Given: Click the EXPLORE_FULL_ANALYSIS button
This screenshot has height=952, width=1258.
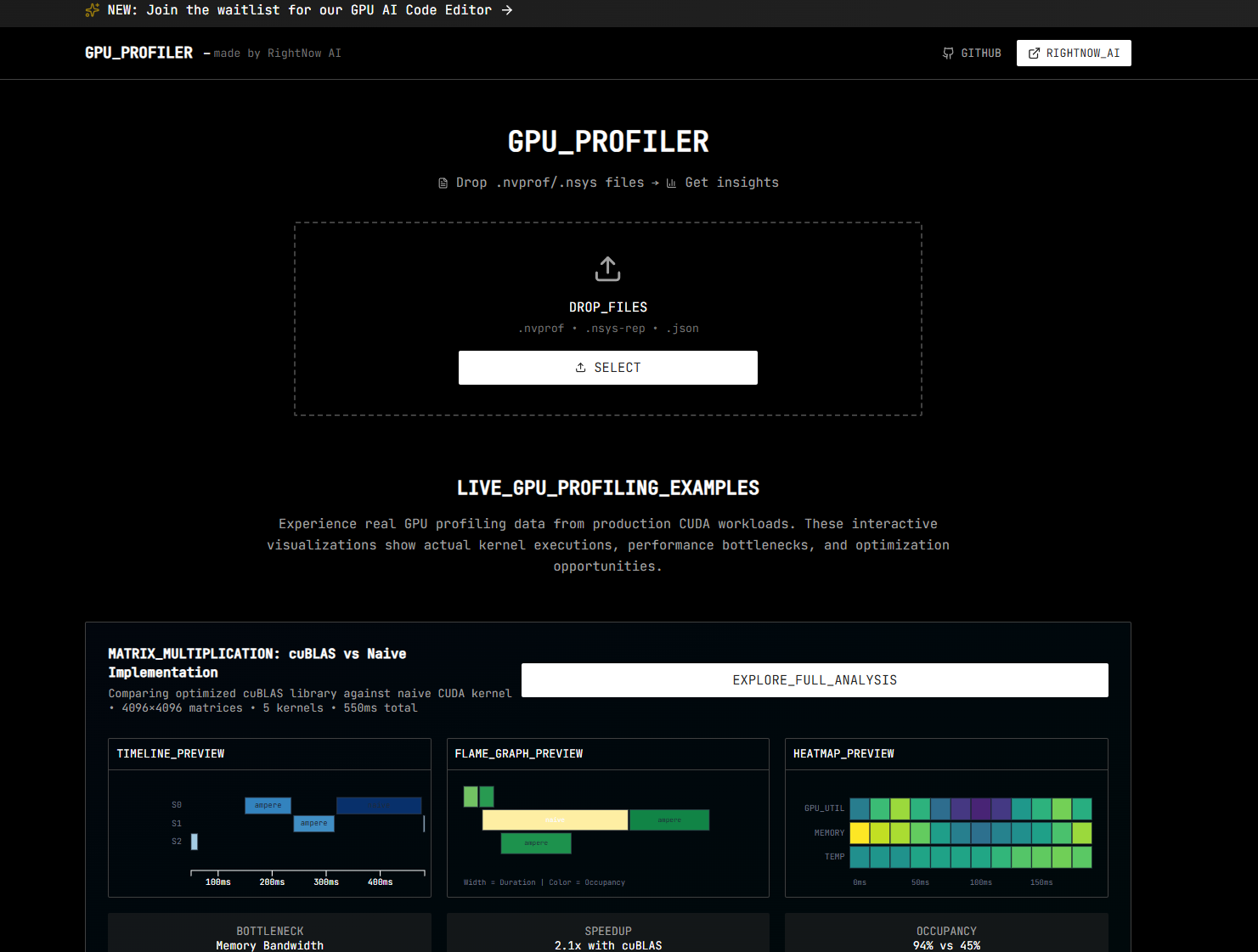Looking at the screenshot, I should point(815,680).
